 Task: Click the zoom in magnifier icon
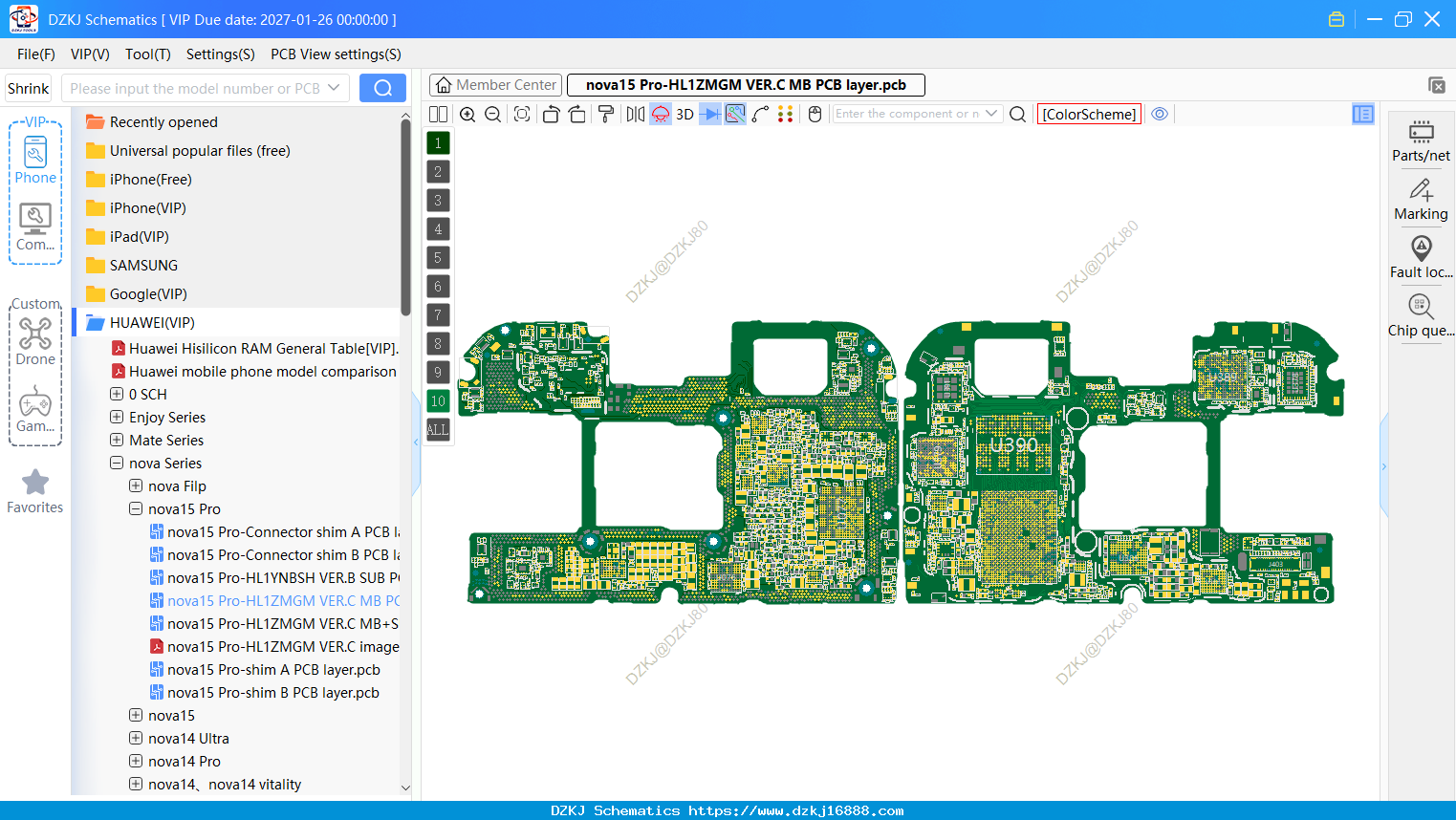467,114
